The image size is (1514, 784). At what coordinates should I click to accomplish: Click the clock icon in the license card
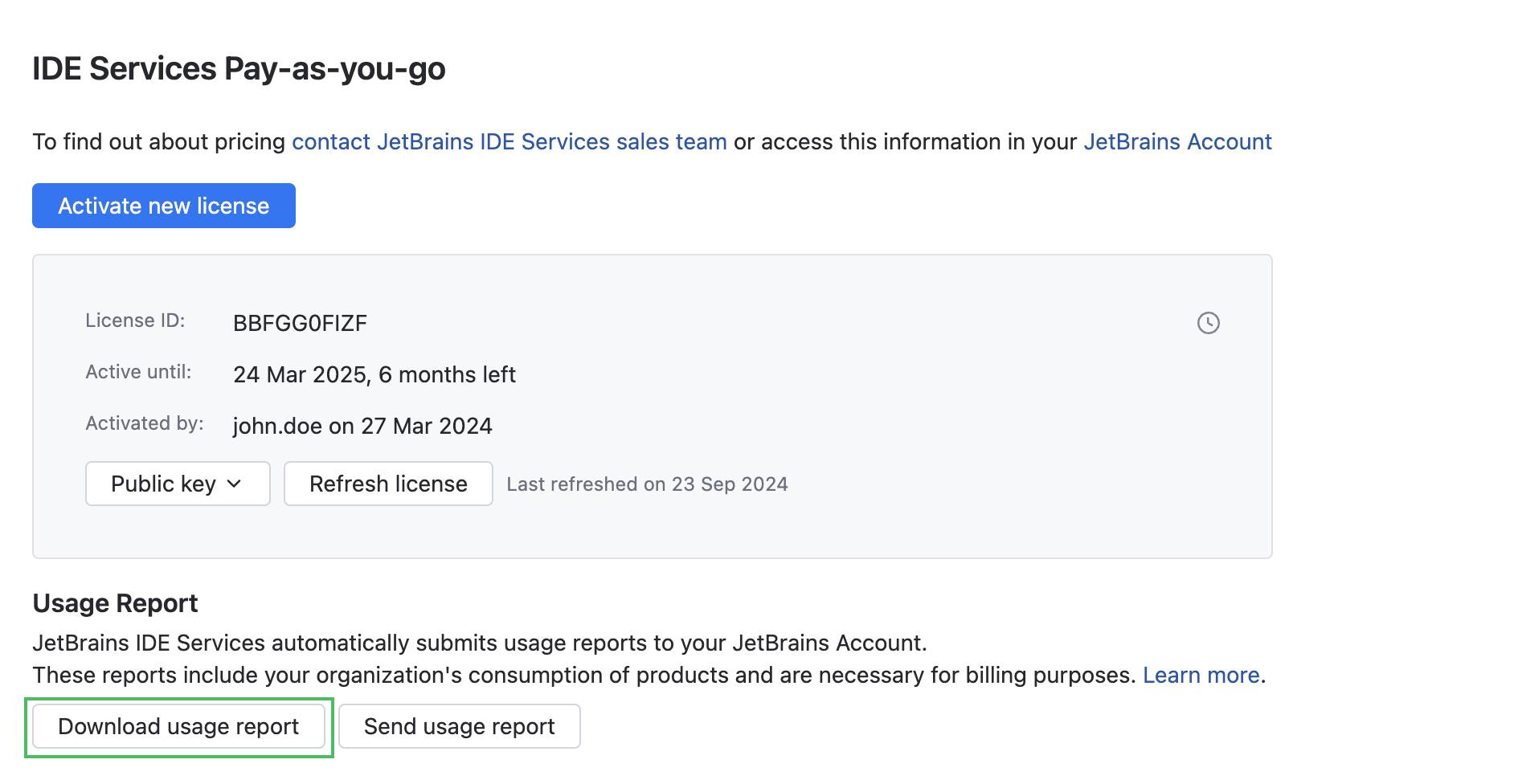click(x=1210, y=323)
